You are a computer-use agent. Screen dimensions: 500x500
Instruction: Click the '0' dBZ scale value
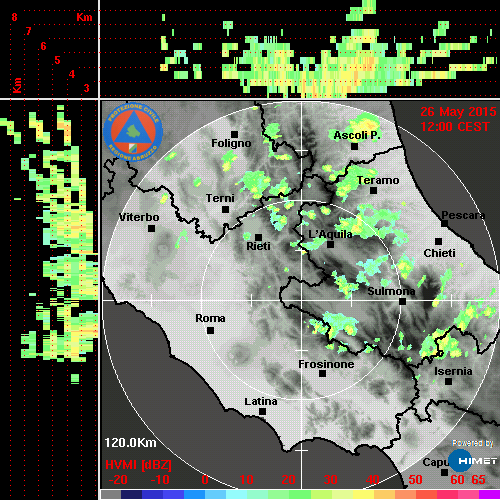coord(205,480)
